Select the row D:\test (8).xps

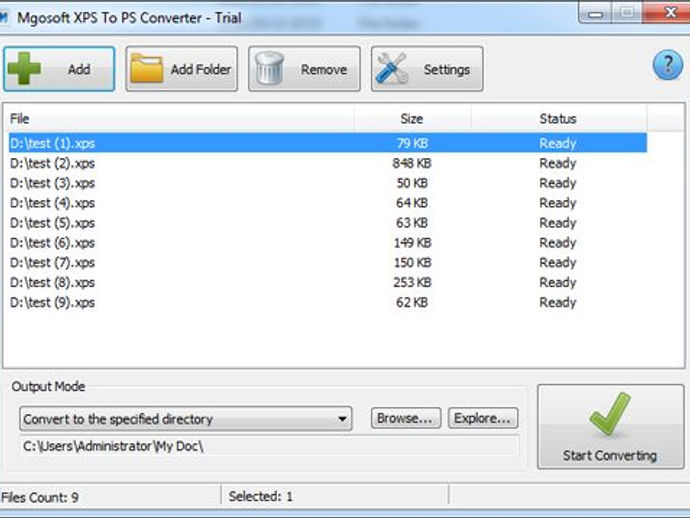[x=328, y=282]
